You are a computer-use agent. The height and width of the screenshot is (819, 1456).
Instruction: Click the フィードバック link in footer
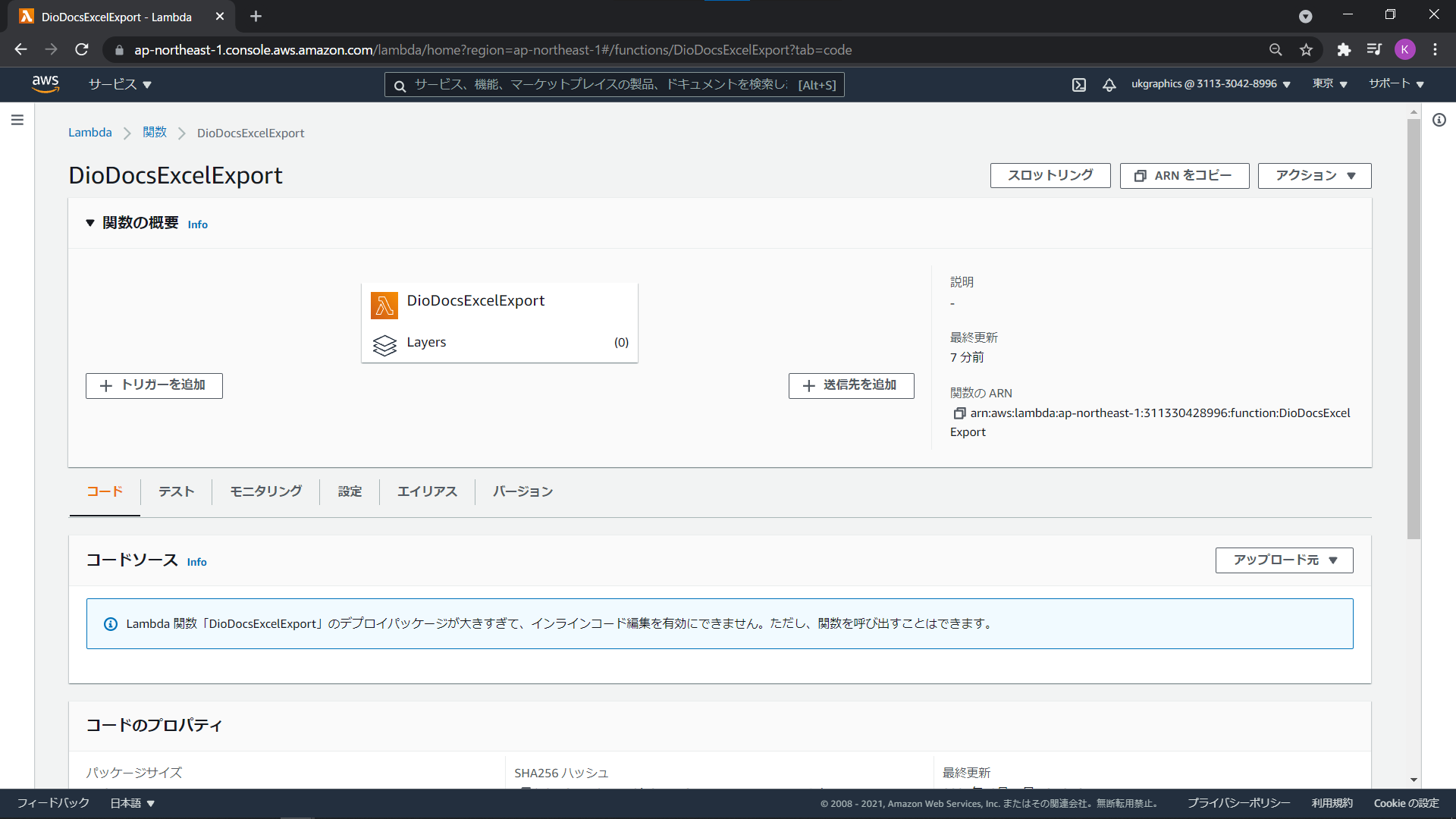click(53, 804)
